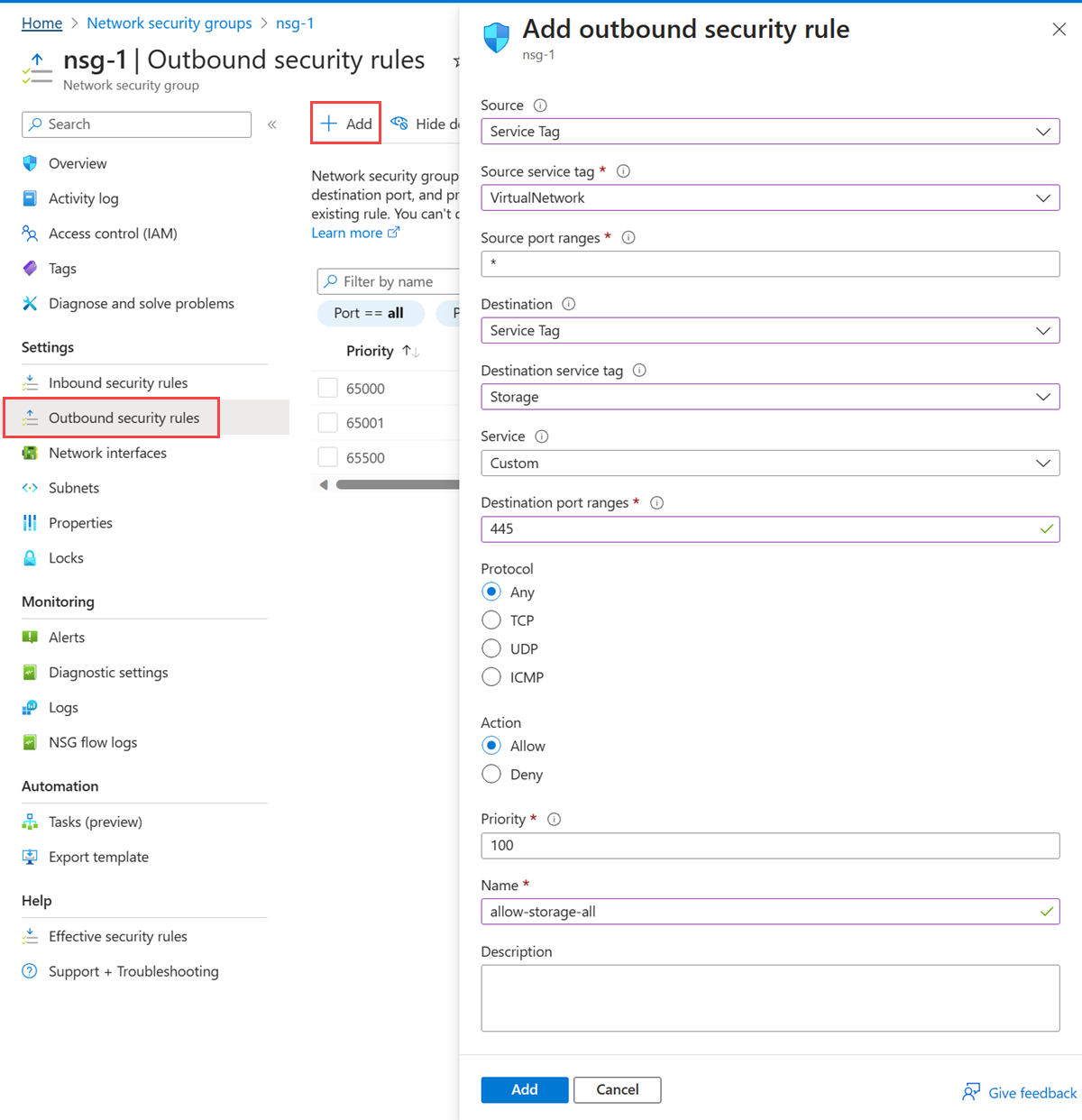Viewport: 1082px width, 1120px height.
Task: Click the Diagnose and solve problems icon
Action: click(30, 304)
